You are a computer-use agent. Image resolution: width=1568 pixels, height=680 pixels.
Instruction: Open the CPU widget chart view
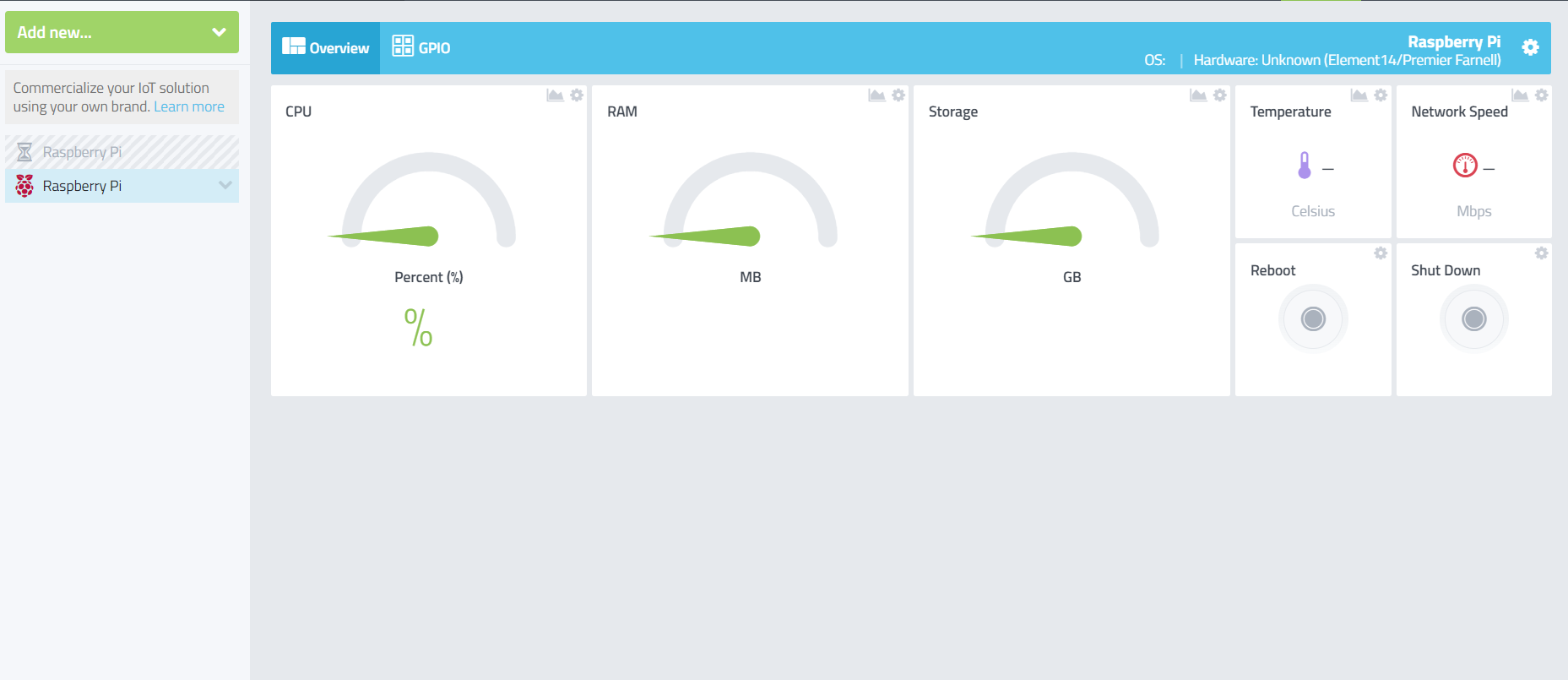pyautogui.click(x=555, y=95)
